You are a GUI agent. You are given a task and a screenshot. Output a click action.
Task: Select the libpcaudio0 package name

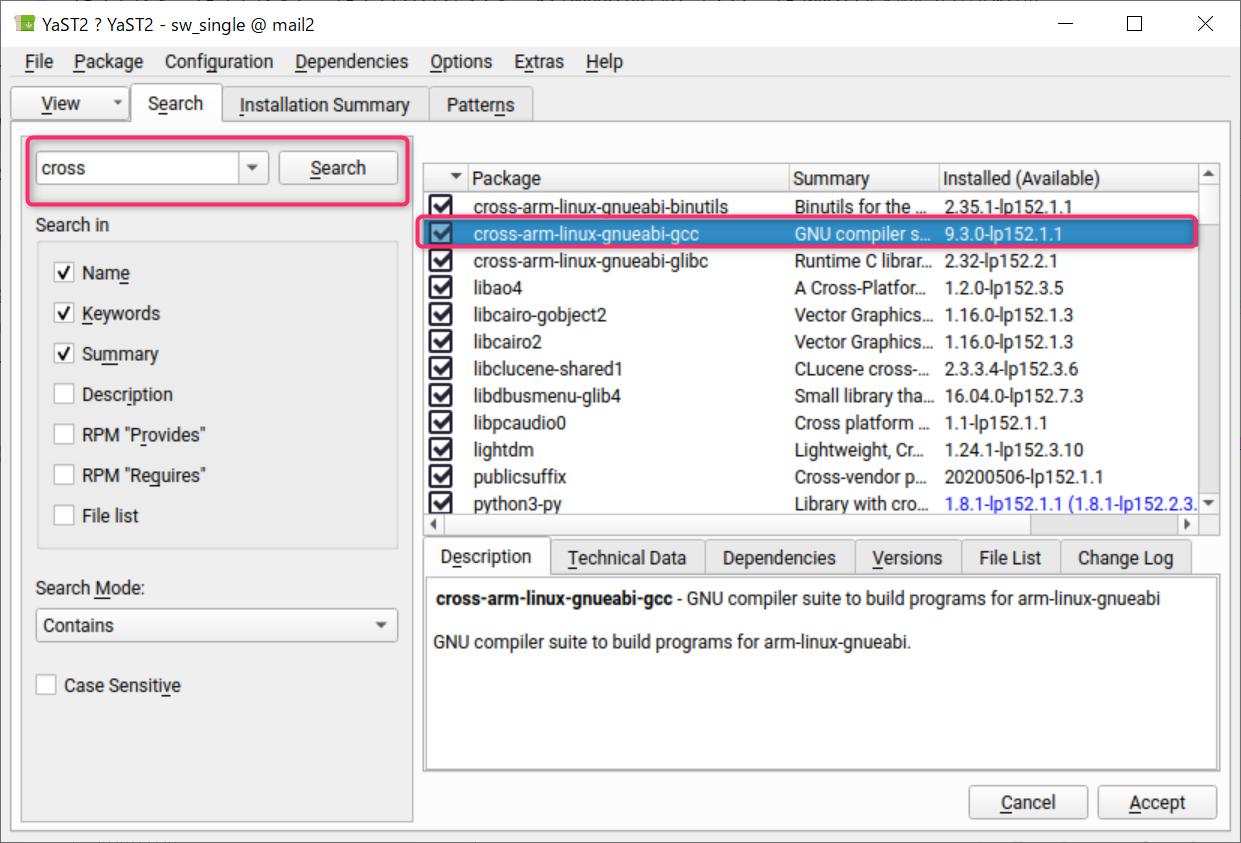[520, 422]
